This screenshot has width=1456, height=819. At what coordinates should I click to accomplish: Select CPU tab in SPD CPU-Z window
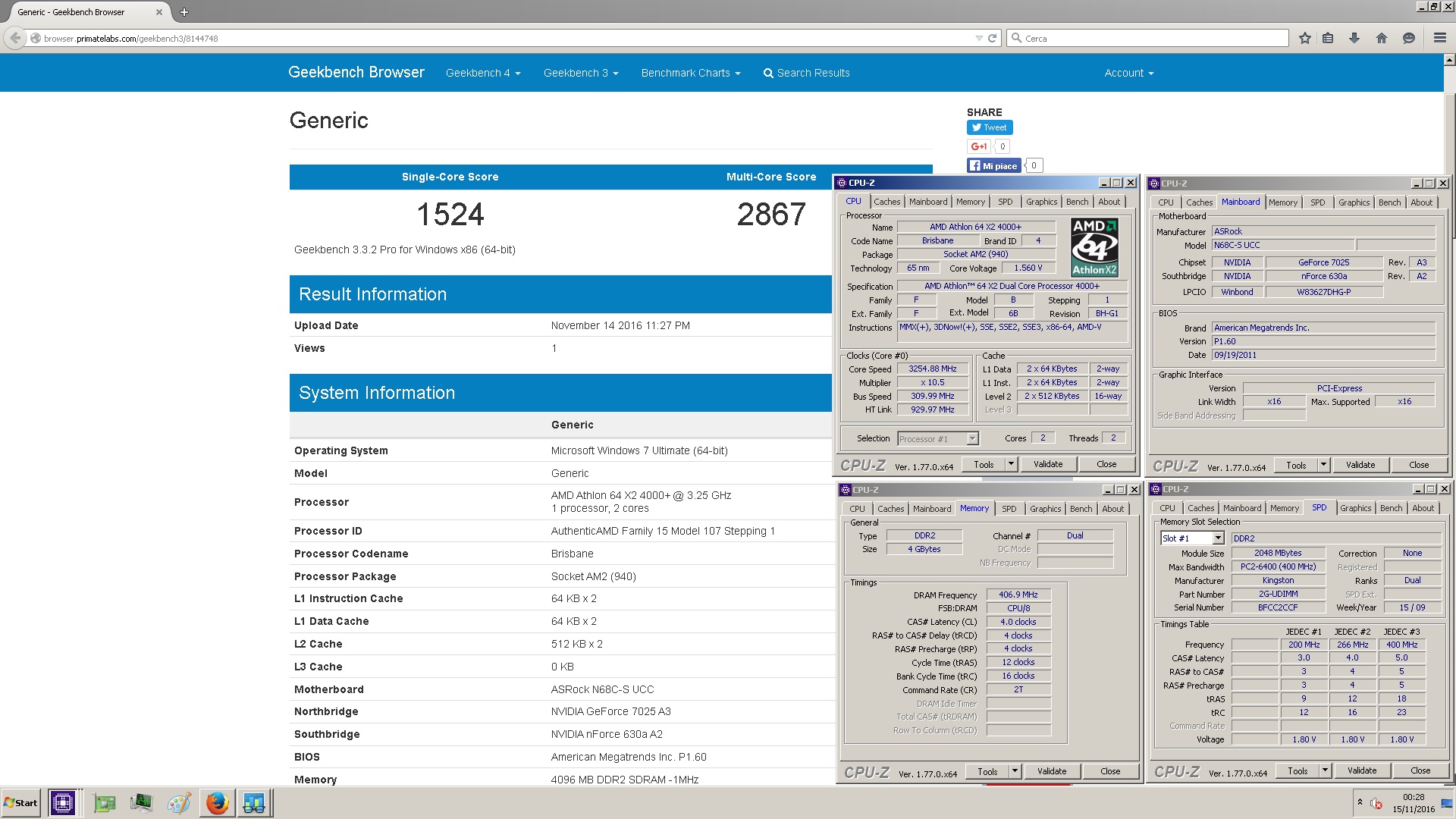tap(1167, 508)
